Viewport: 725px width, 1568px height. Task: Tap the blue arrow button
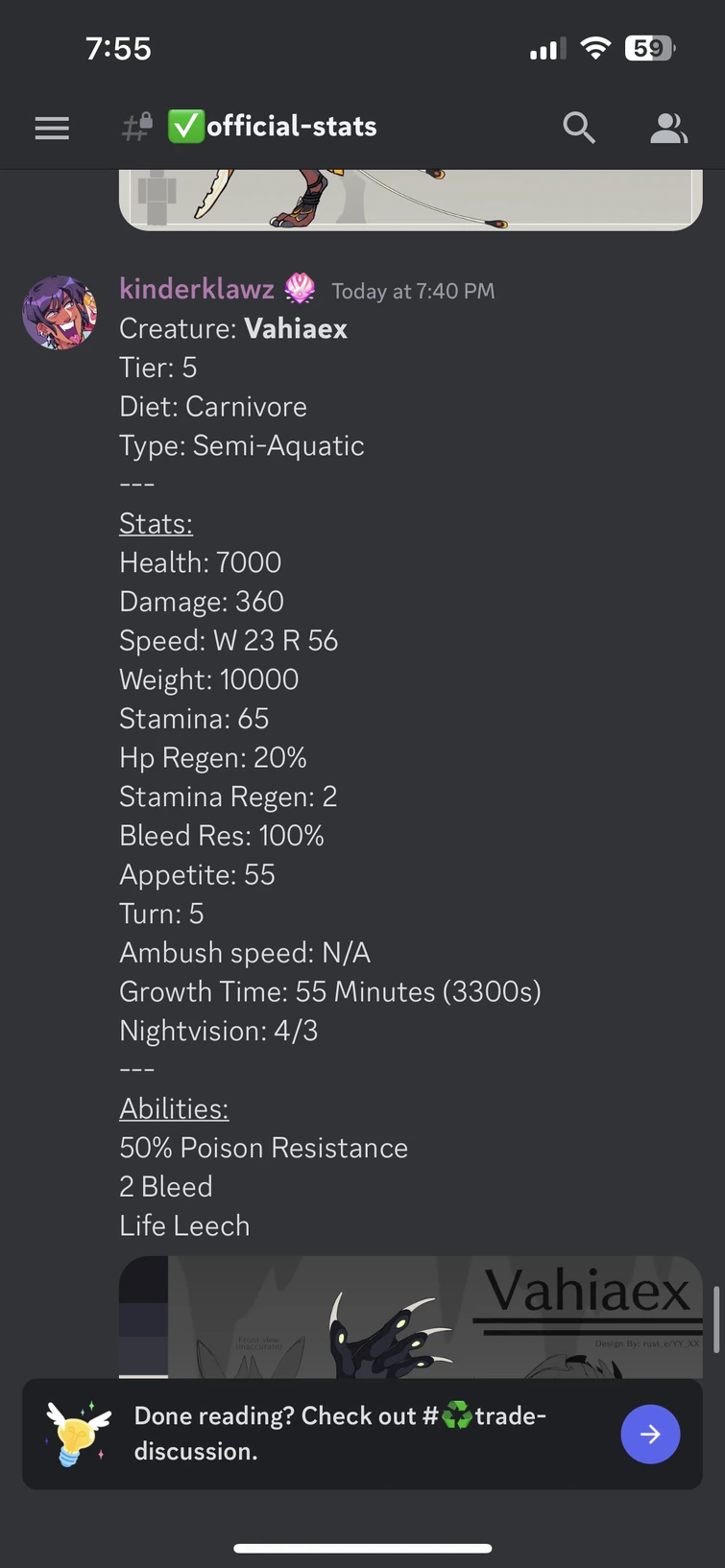point(650,1434)
